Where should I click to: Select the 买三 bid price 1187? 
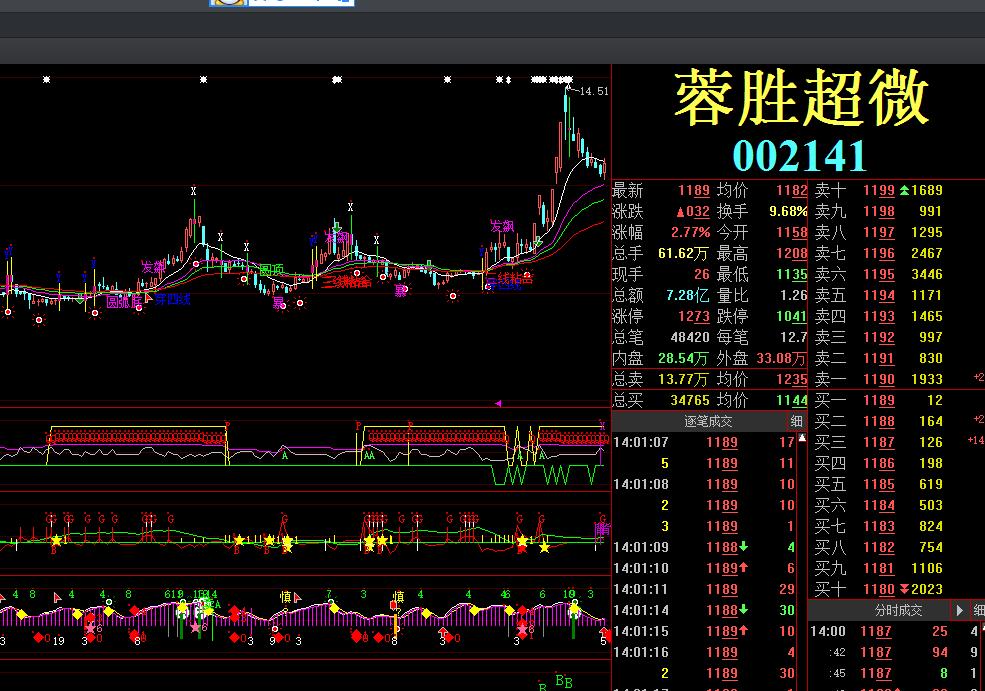879,442
